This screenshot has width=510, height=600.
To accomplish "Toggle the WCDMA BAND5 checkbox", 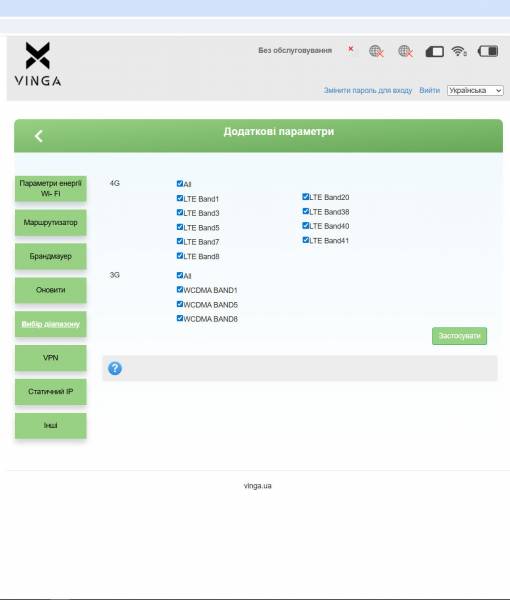I will point(180,304).
